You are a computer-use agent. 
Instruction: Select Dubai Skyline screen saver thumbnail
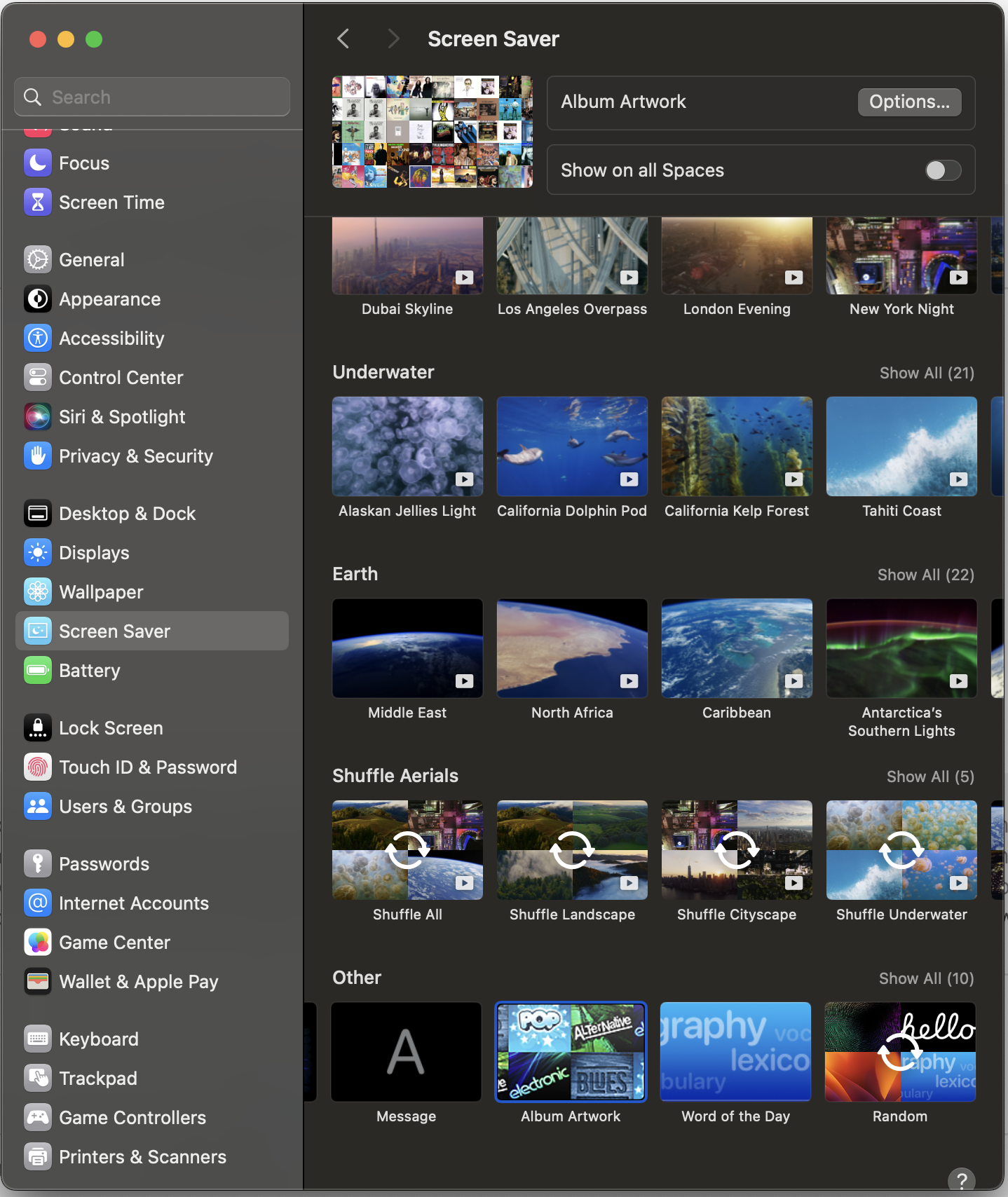[408, 256]
